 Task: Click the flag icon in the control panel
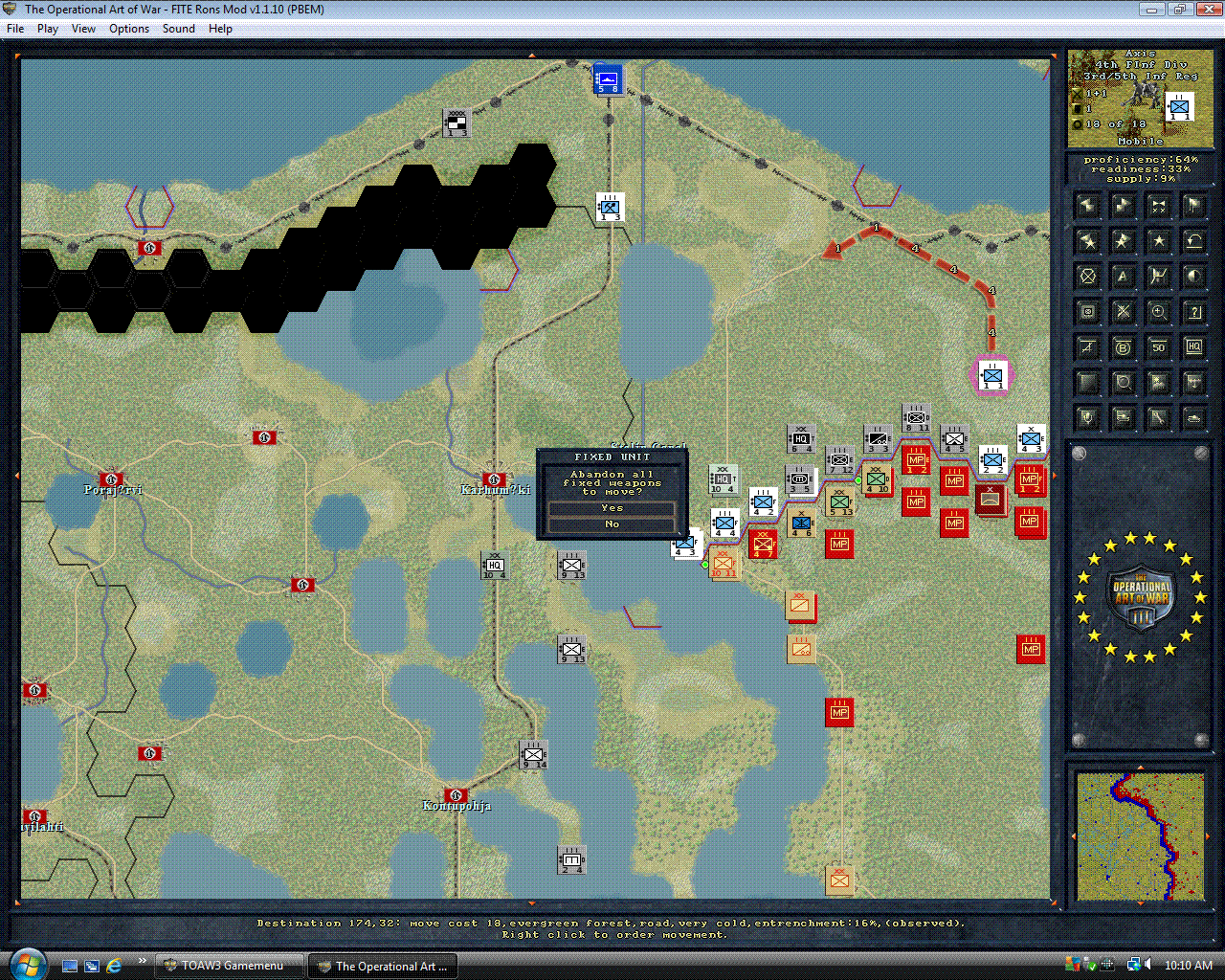pos(1193,206)
